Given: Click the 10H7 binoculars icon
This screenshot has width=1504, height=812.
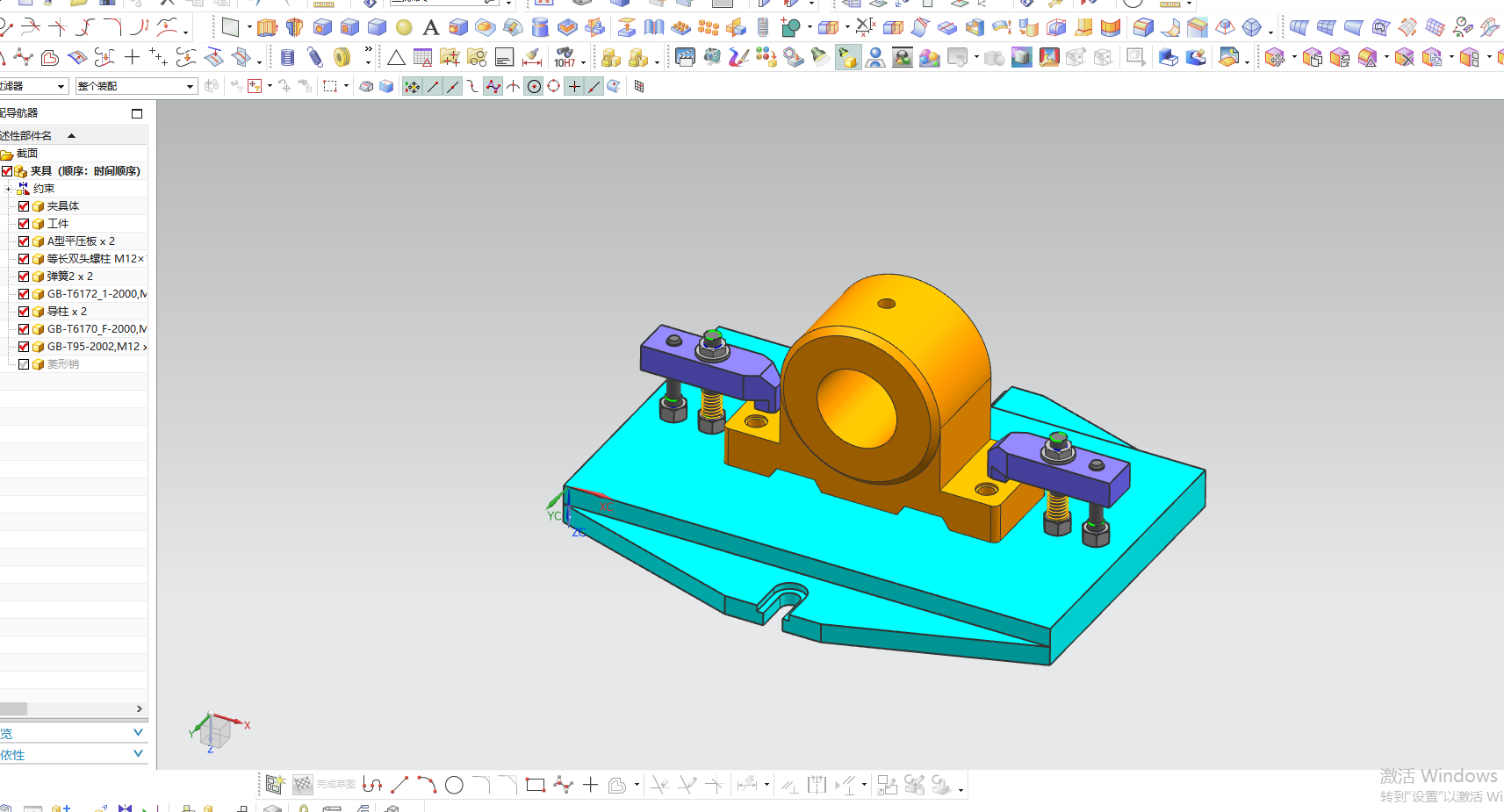Looking at the screenshot, I should [565, 58].
